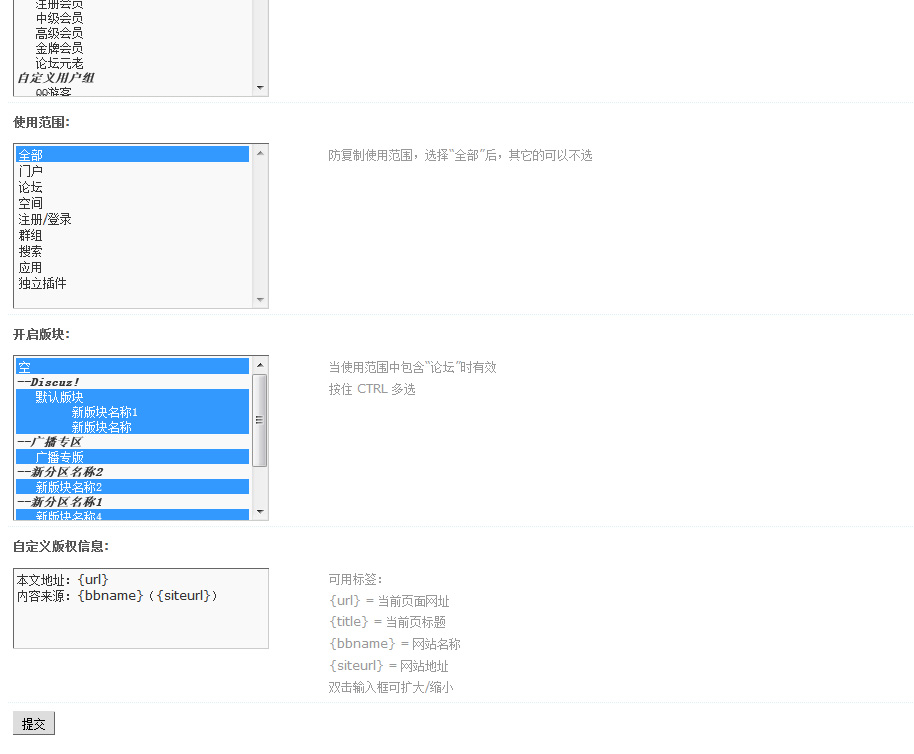The height and width of the screenshot is (754, 914).
Task: Select 新版块名称2 in the forum list
Action: point(132,487)
